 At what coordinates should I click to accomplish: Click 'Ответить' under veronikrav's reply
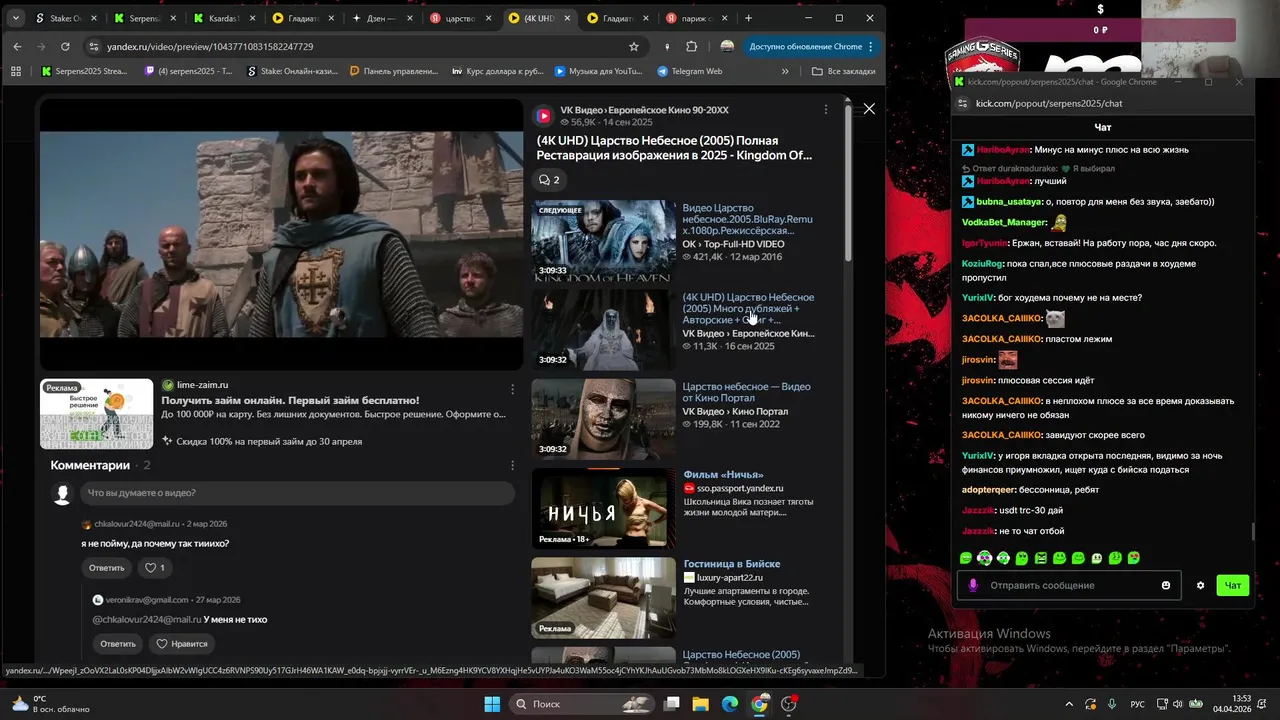tap(117, 644)
